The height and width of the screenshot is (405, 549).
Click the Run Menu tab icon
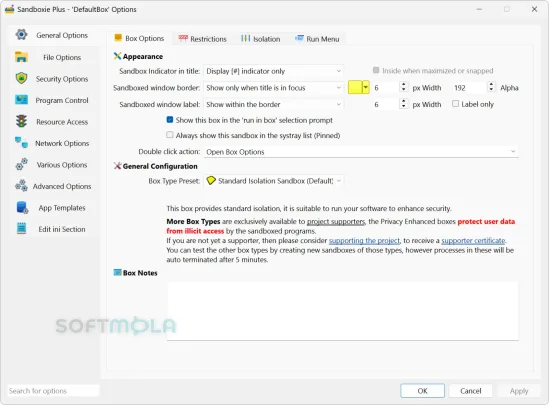tap(299, 38)
